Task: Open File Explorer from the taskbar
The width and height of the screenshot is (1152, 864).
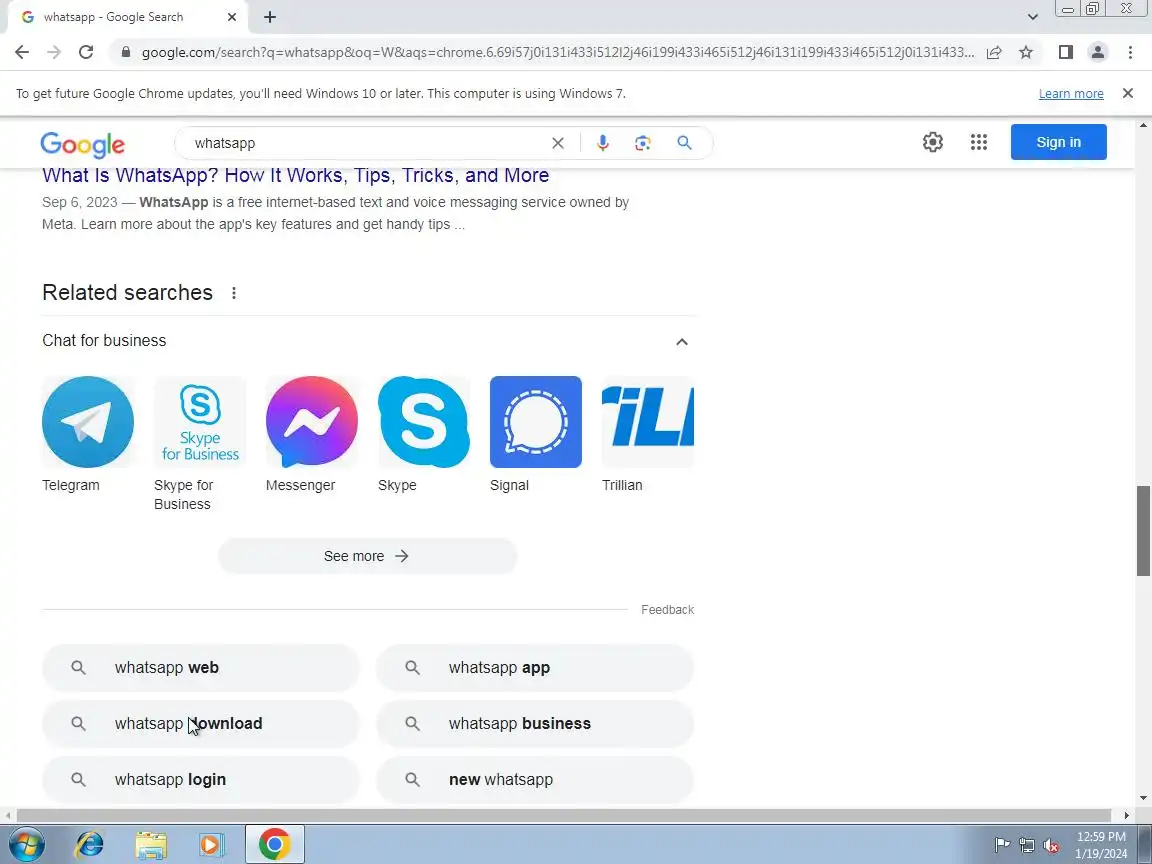Action: point(151,845)
